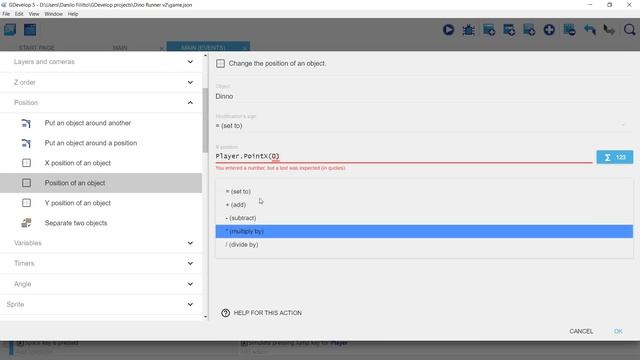Click the Cancel button
The width and height of the screenshot is (640, 360).
(581, 331)
